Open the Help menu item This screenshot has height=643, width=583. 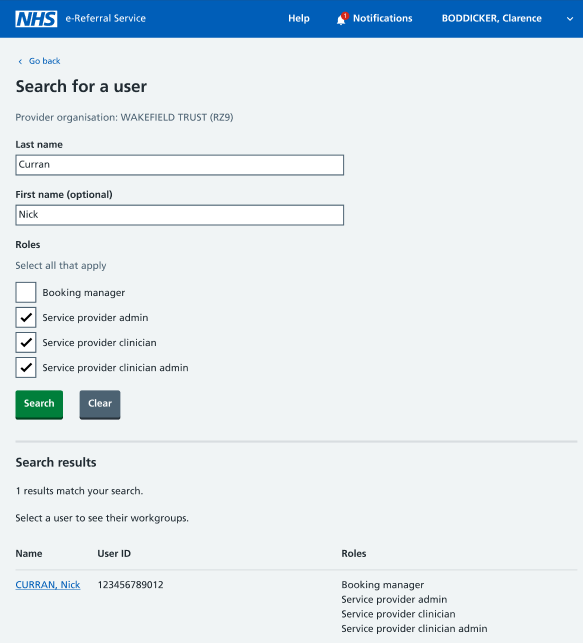tap(298, 18)
